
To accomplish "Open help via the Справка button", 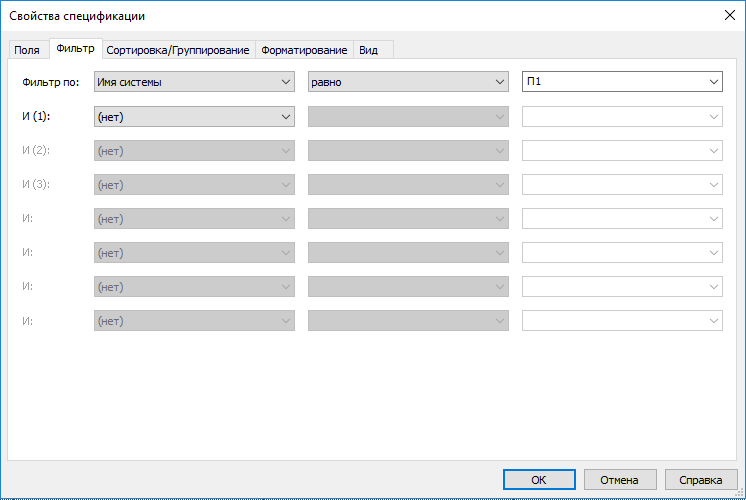I will point(701,480).
